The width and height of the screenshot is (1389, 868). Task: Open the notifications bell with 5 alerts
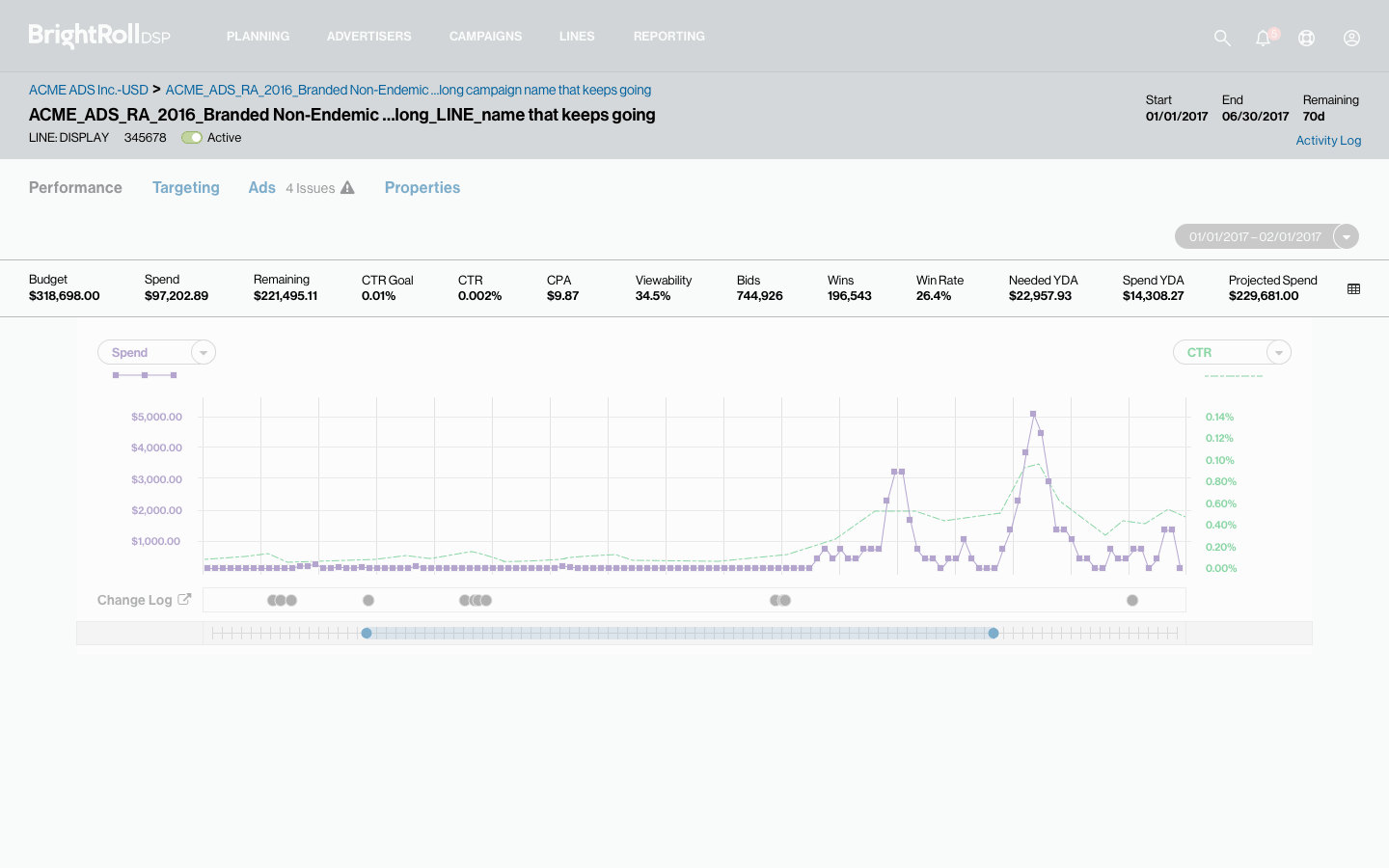[1263, 38]
